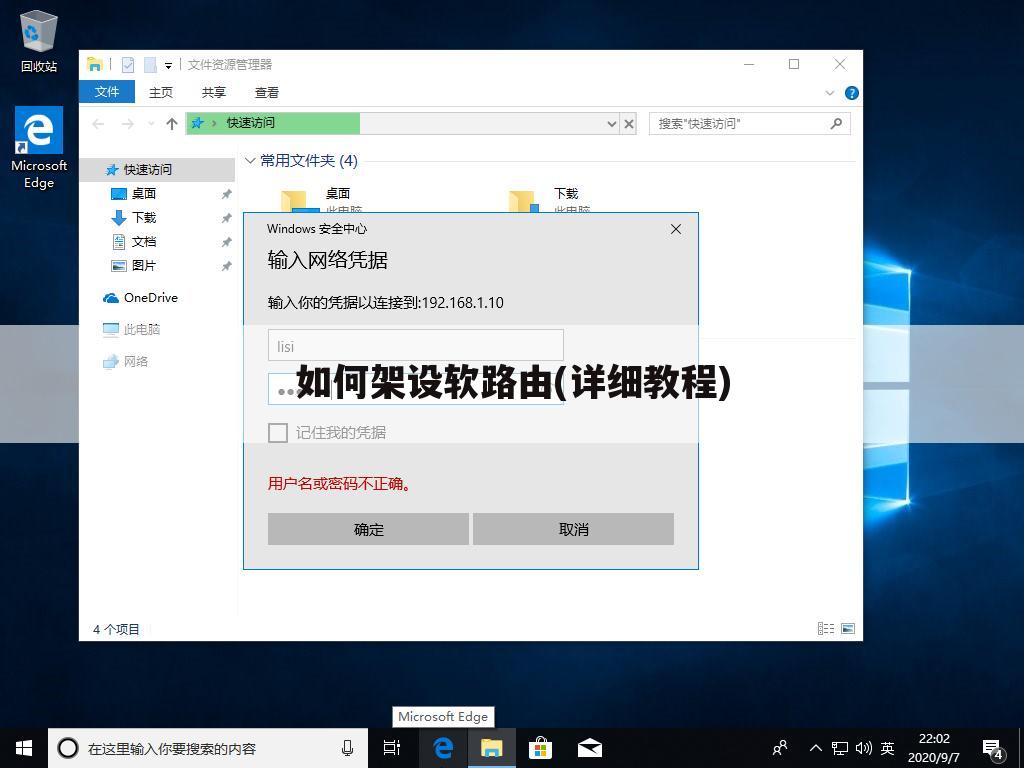Collapse the 常用文件夹 section

250,160
